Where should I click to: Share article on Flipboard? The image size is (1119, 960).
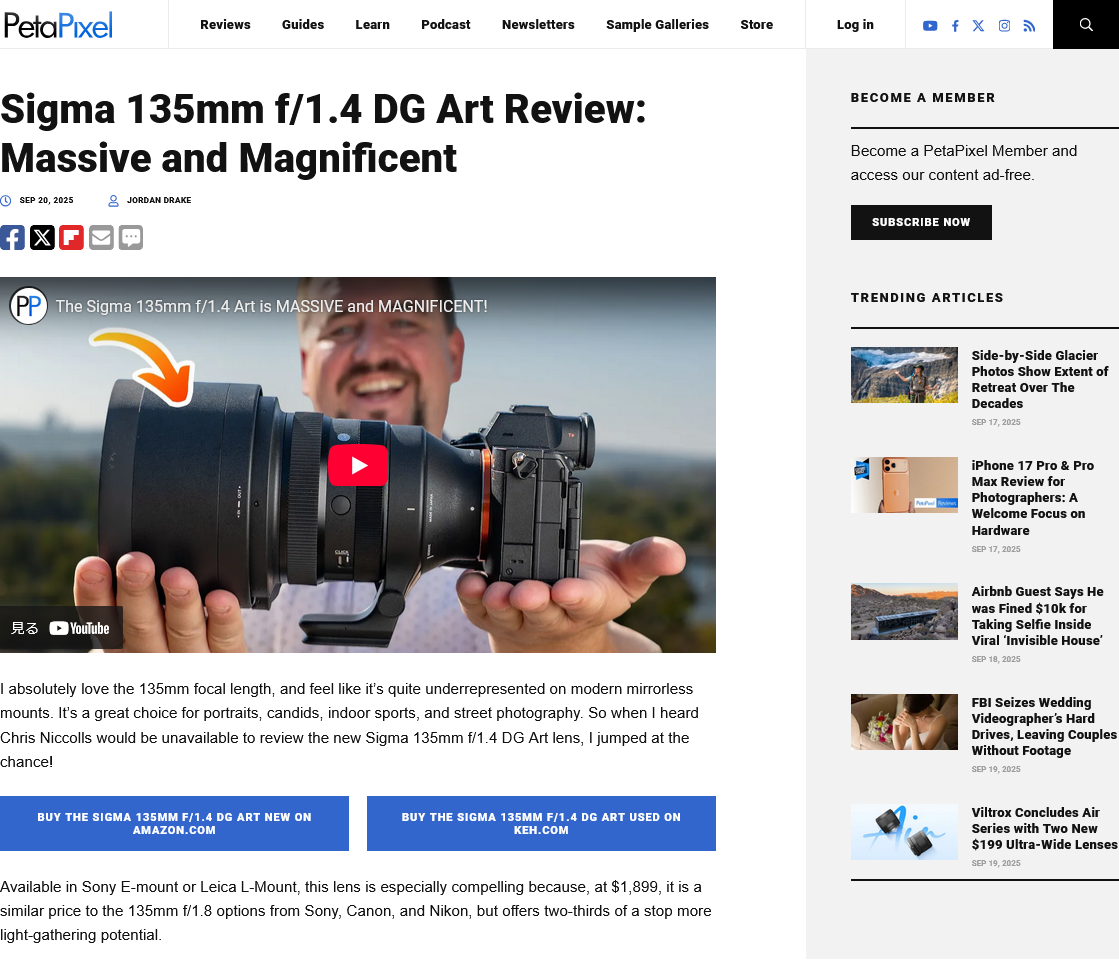pos(71,237)
